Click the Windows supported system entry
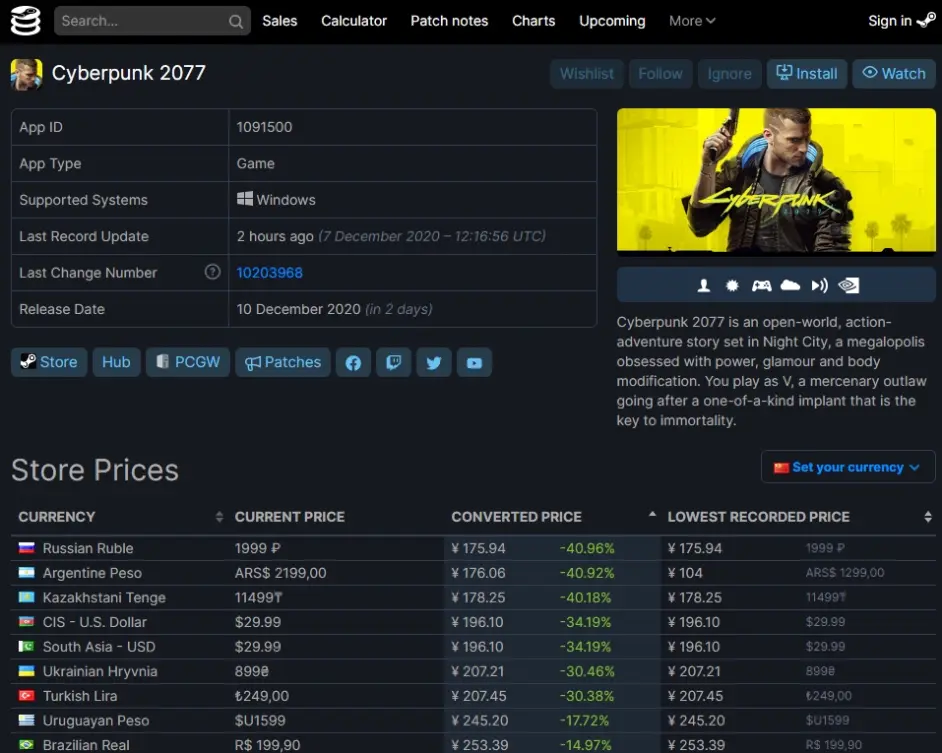 [x=276, y=200]
